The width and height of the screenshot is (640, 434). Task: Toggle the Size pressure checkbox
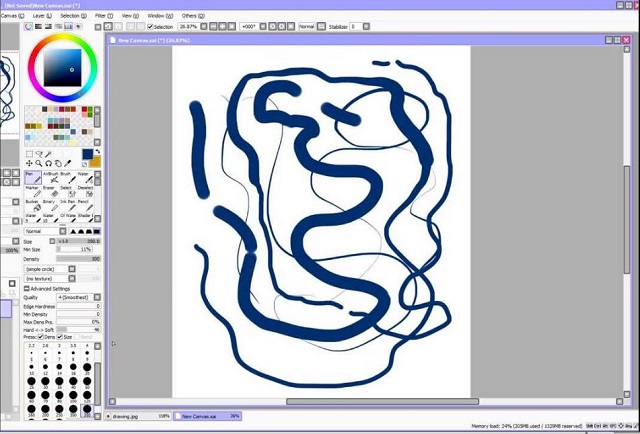[59, 337]
